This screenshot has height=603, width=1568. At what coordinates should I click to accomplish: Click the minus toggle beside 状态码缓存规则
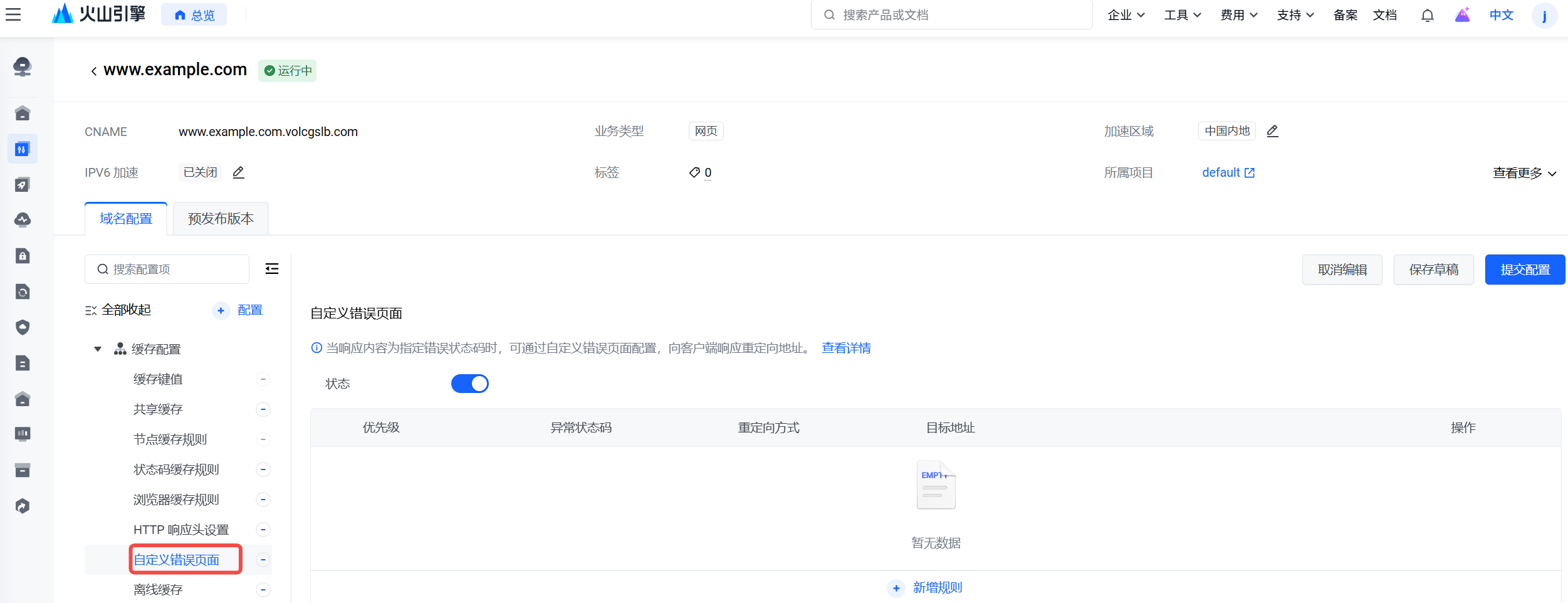[263, 469]
